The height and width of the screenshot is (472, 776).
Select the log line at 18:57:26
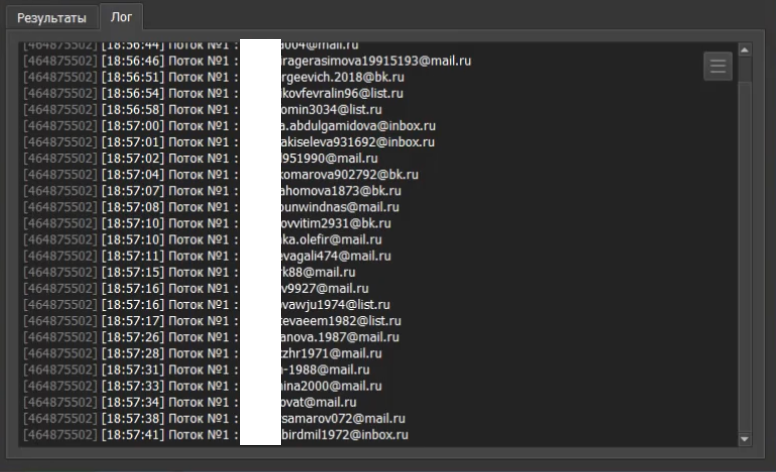[x=211, y=337]
